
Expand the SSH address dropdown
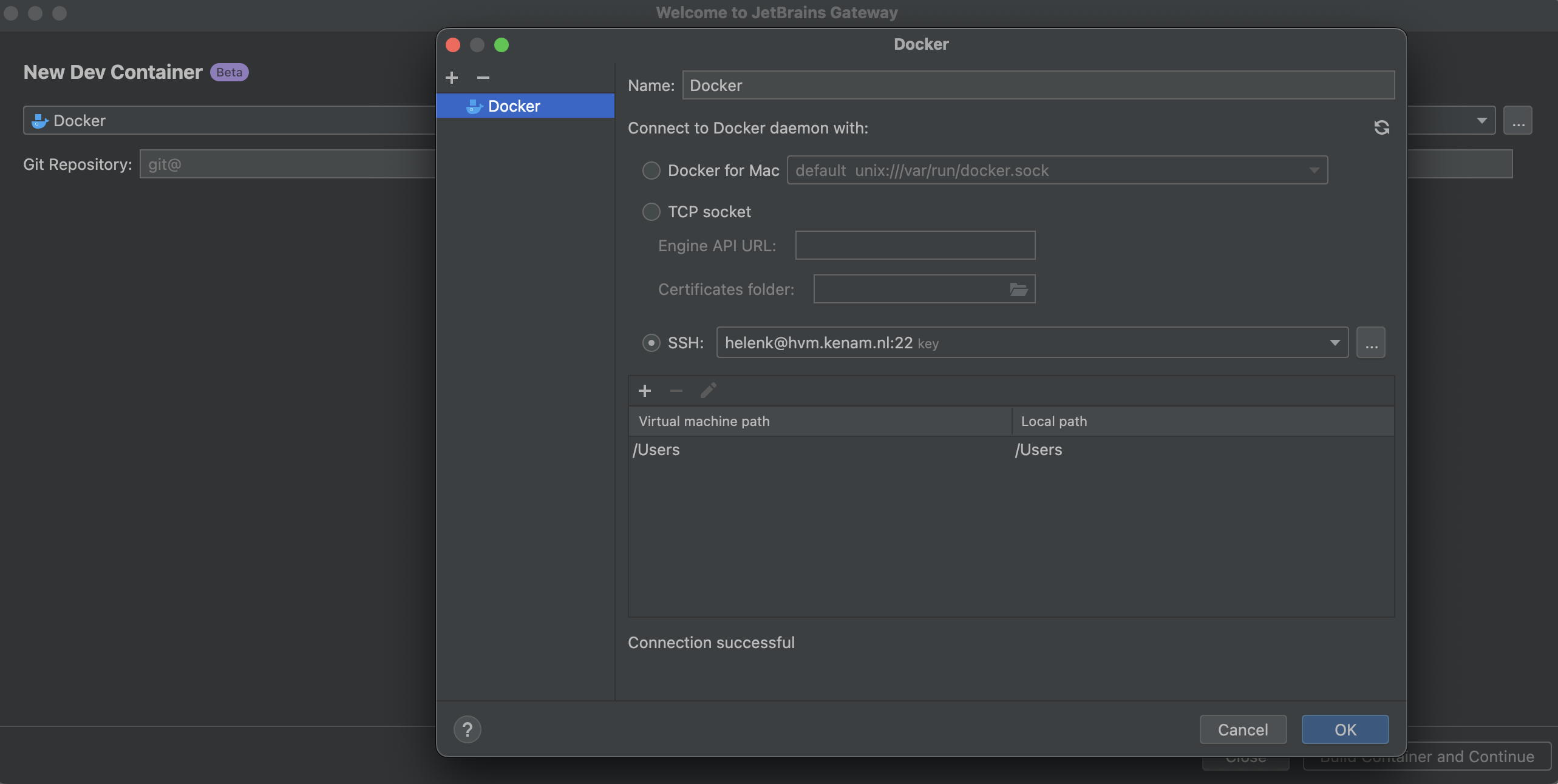point(1335,342)
